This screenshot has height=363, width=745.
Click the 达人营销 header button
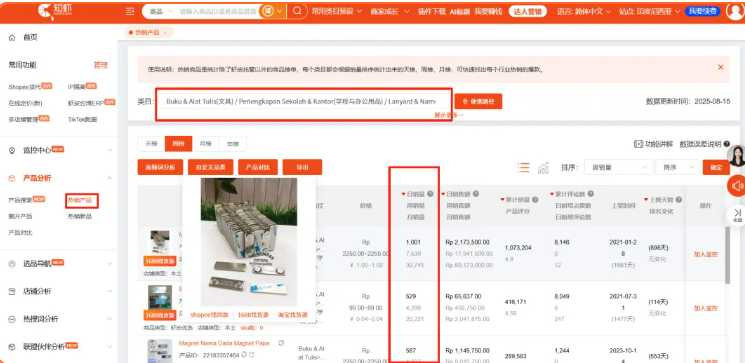point(527,11)
